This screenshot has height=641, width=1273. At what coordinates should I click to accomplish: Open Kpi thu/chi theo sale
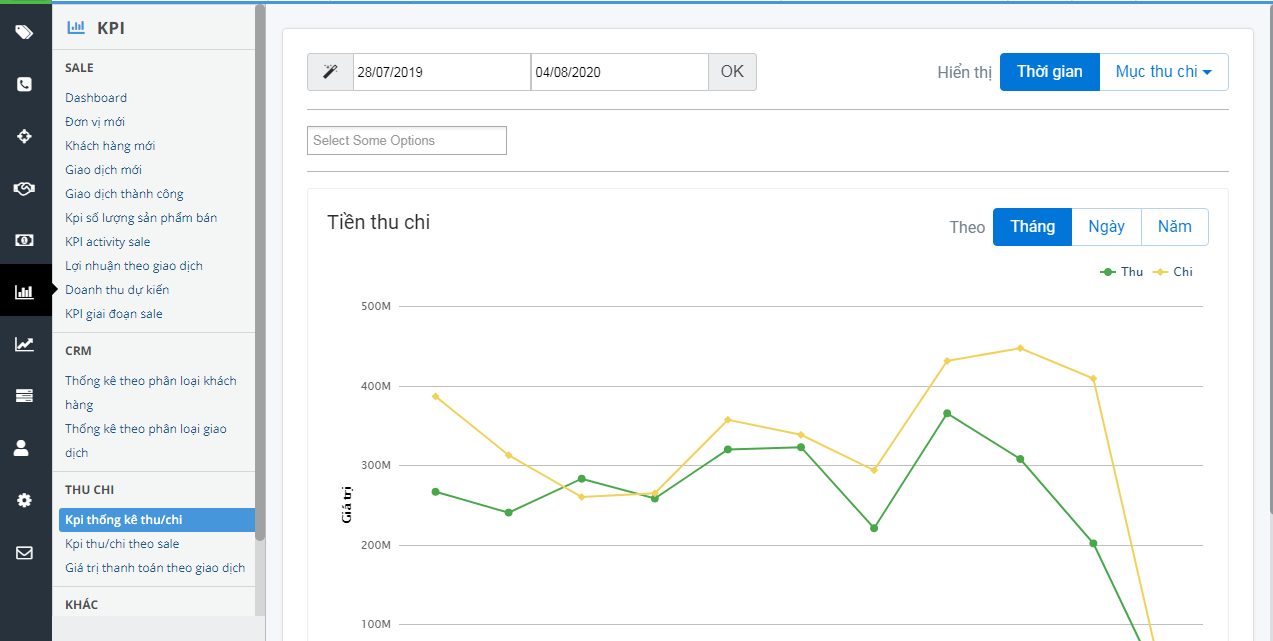point(122,544)
